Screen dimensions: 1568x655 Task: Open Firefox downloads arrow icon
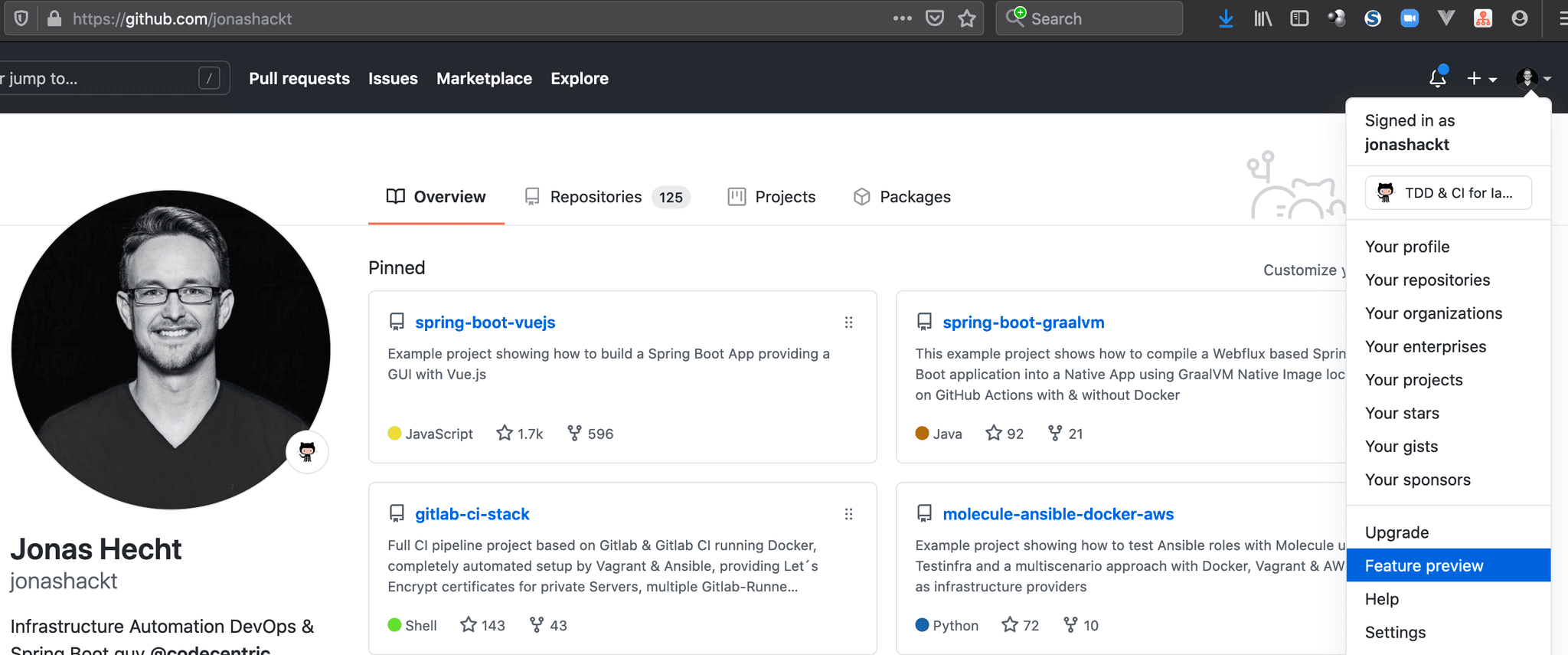click(x=1226, y=18)
